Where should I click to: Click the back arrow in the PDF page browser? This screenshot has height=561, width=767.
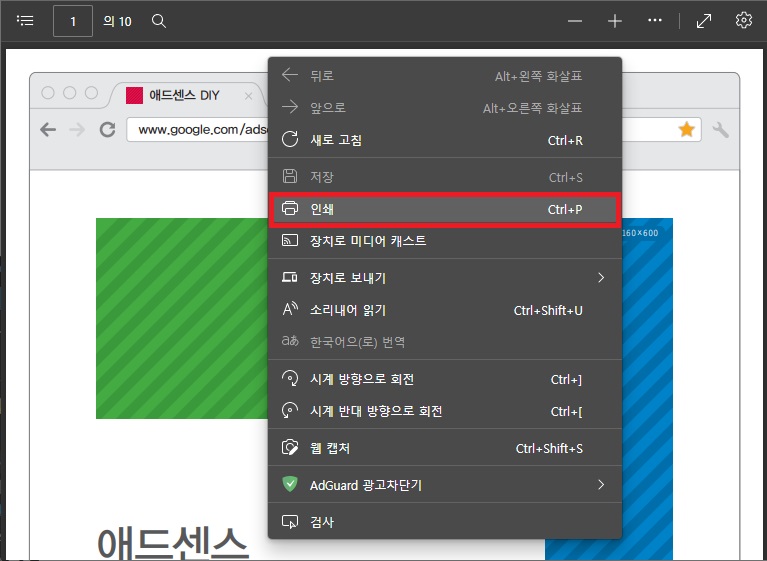tap(48, 130)
